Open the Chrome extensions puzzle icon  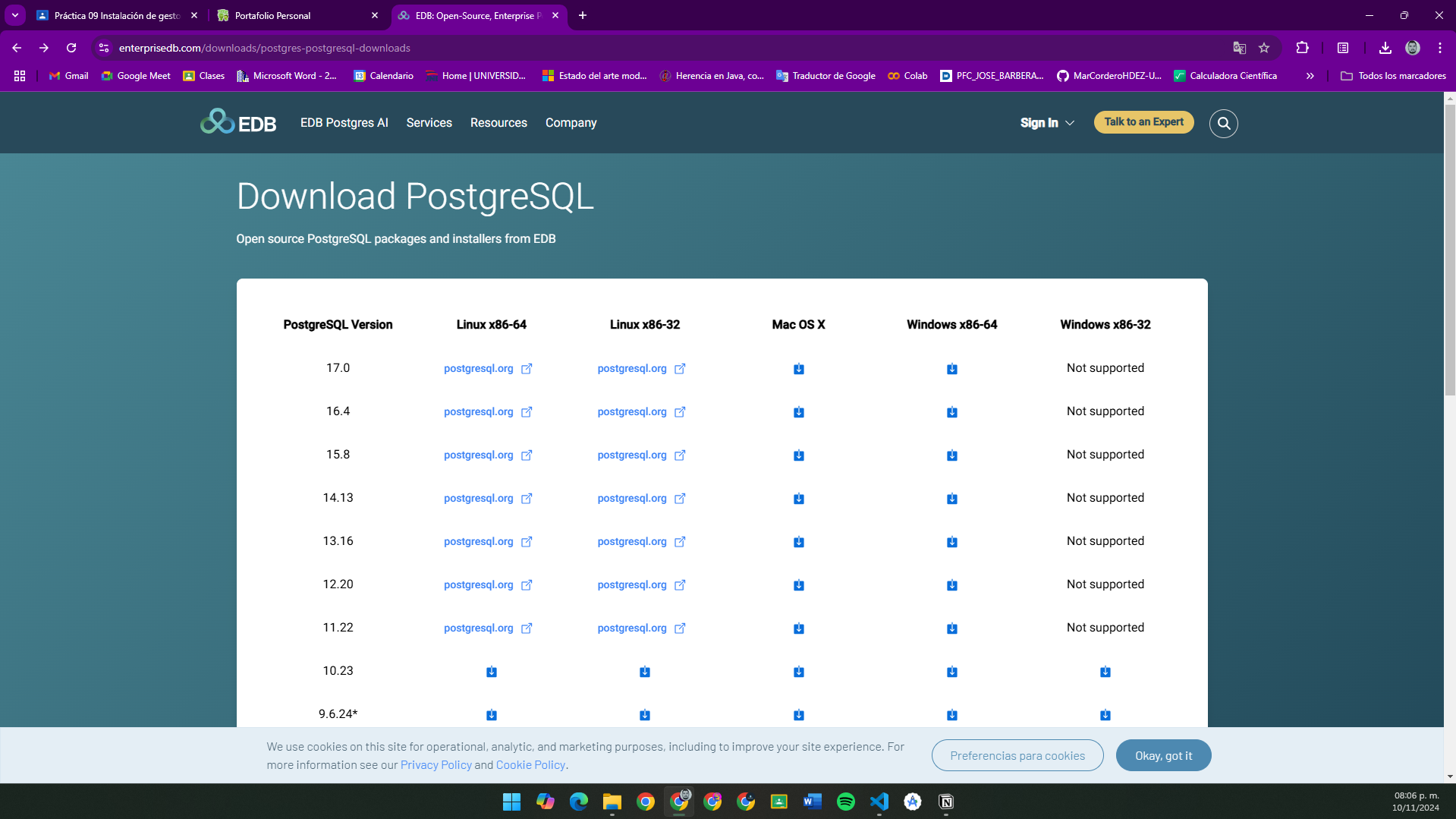pyautogui.click(x=1303, y=48)
